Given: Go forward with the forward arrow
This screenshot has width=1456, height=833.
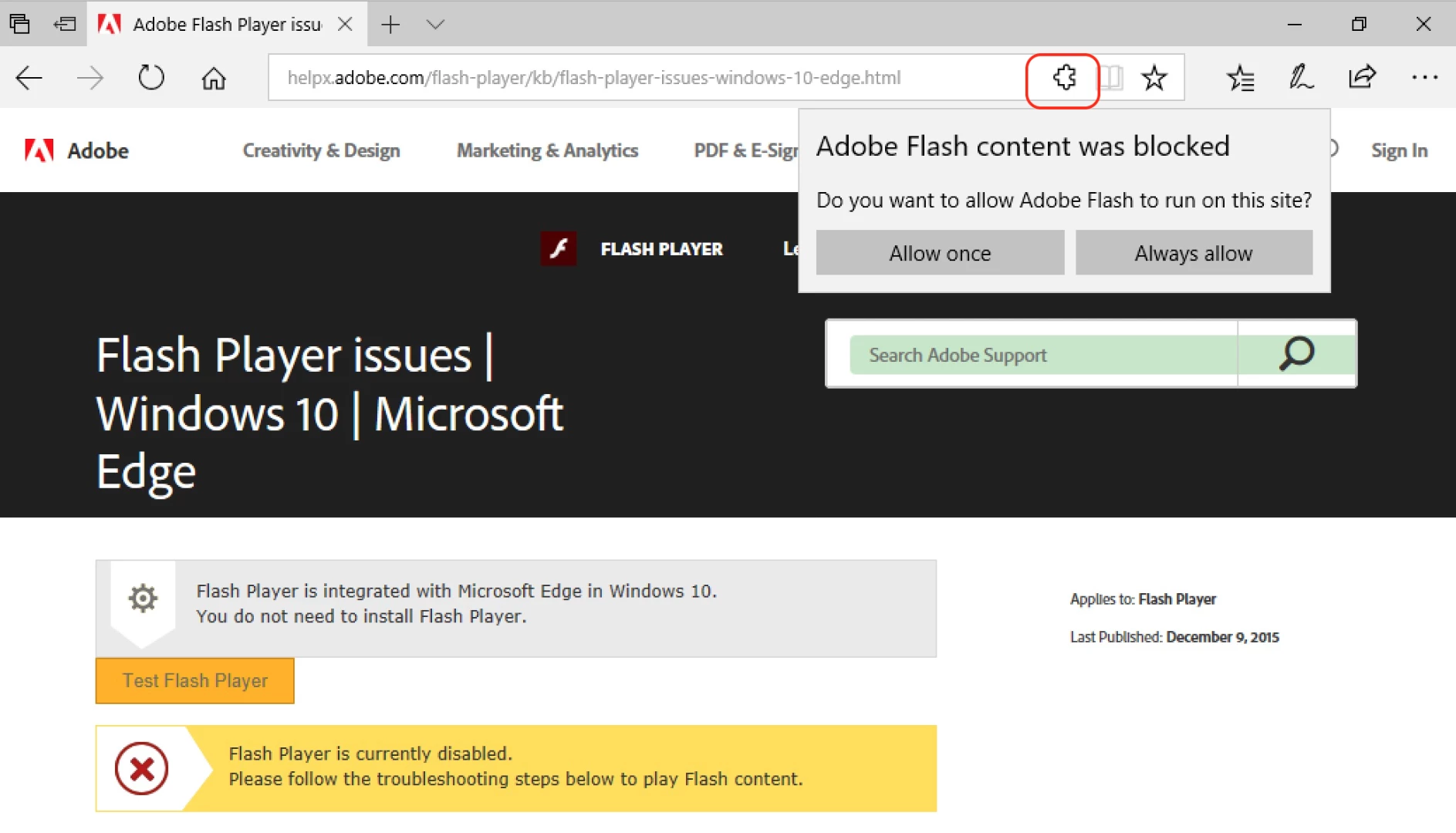Looking at the screenshot, I should click(90, 78).
